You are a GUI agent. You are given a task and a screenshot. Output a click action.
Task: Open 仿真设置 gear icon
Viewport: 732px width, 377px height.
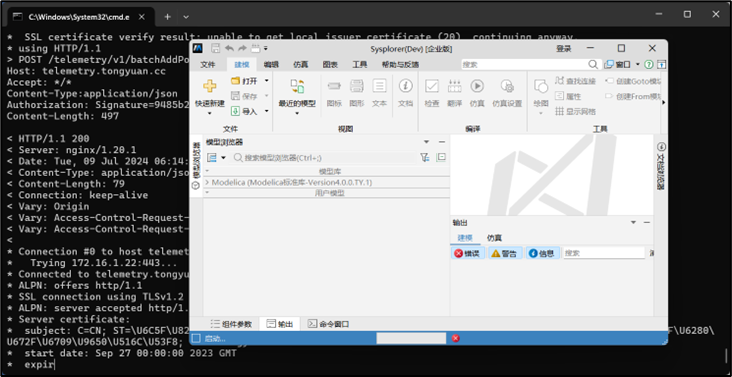tap(507, 86)
